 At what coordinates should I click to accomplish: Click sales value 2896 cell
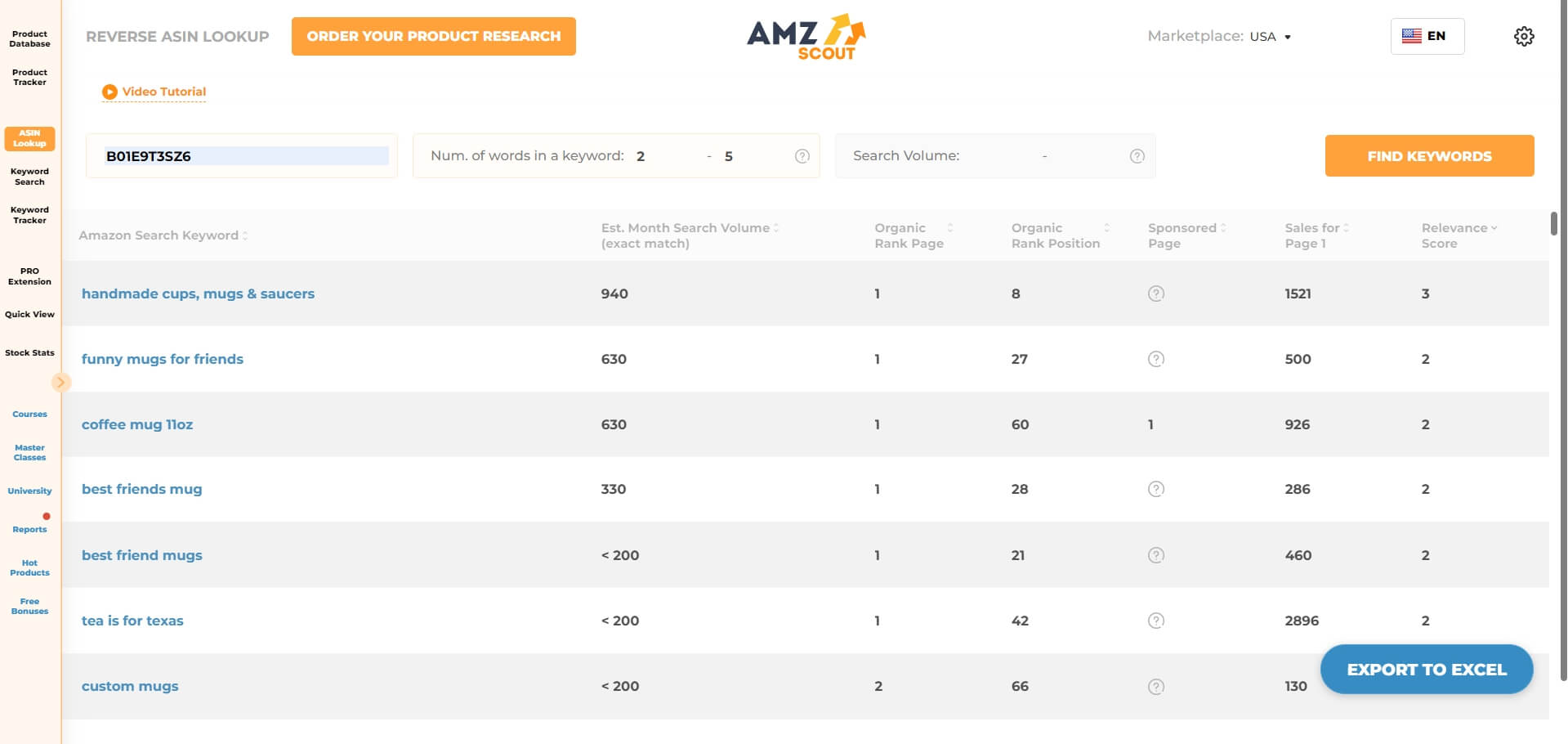[1302, 621]
